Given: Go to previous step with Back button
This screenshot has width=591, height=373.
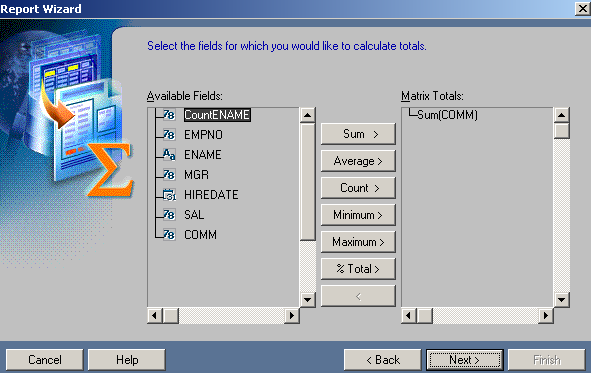Looking at the screenshot, I should pos(383,360).
